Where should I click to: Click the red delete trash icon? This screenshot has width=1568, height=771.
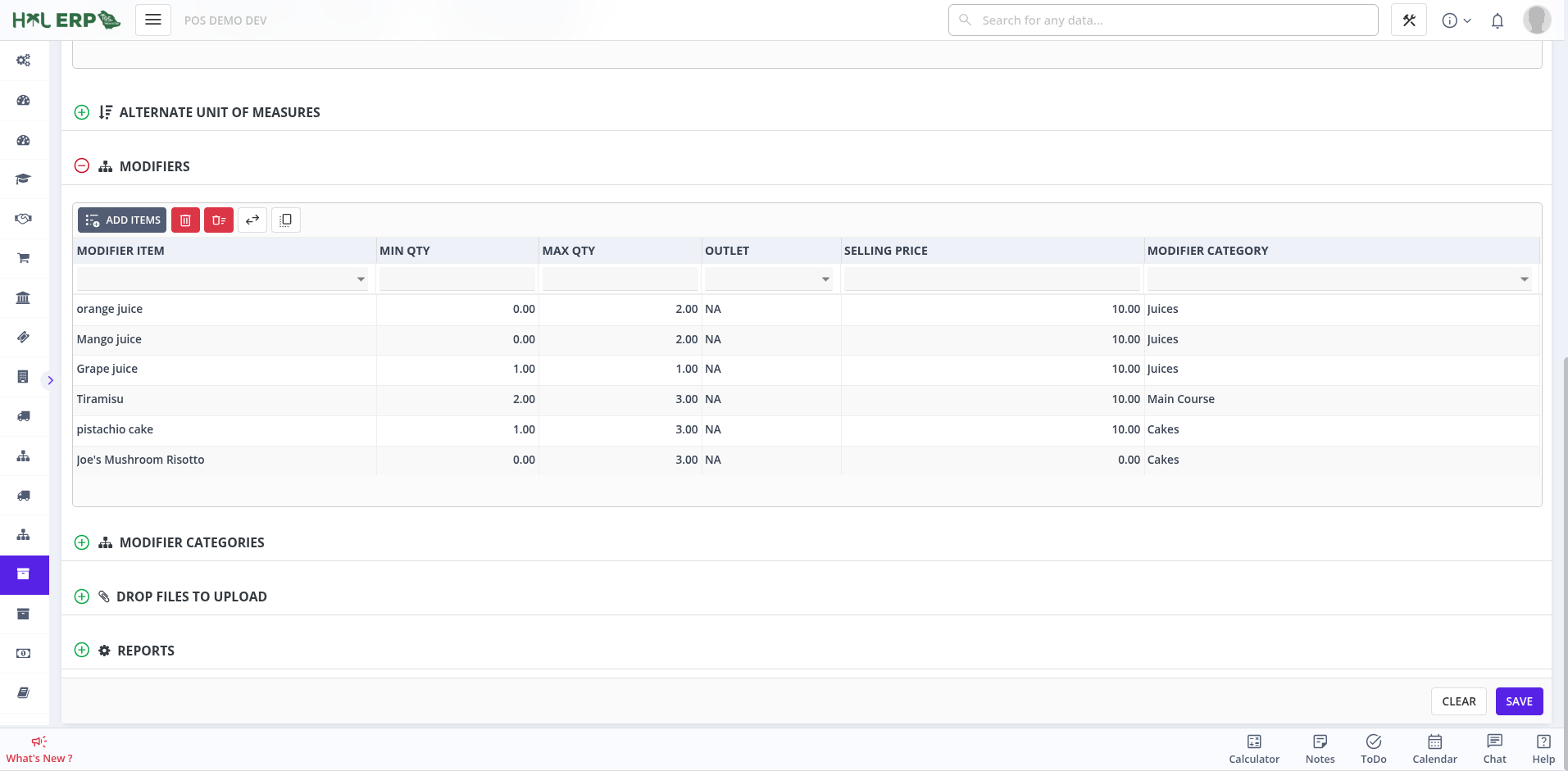185,220
